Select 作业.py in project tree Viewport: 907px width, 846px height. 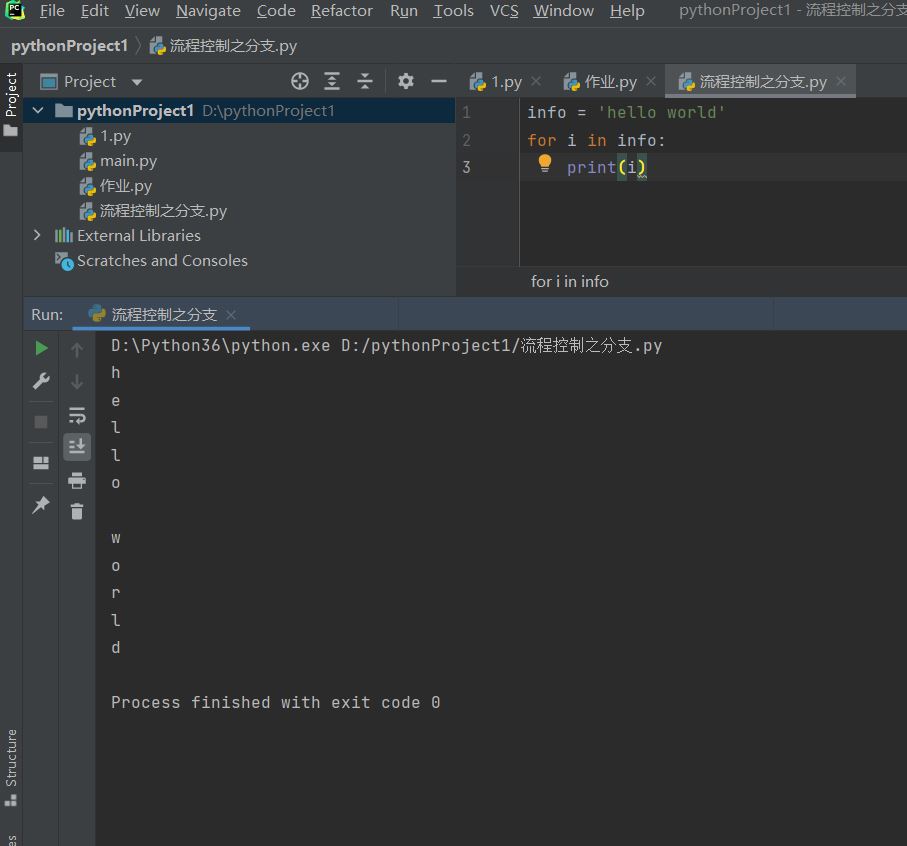point(116,186)
